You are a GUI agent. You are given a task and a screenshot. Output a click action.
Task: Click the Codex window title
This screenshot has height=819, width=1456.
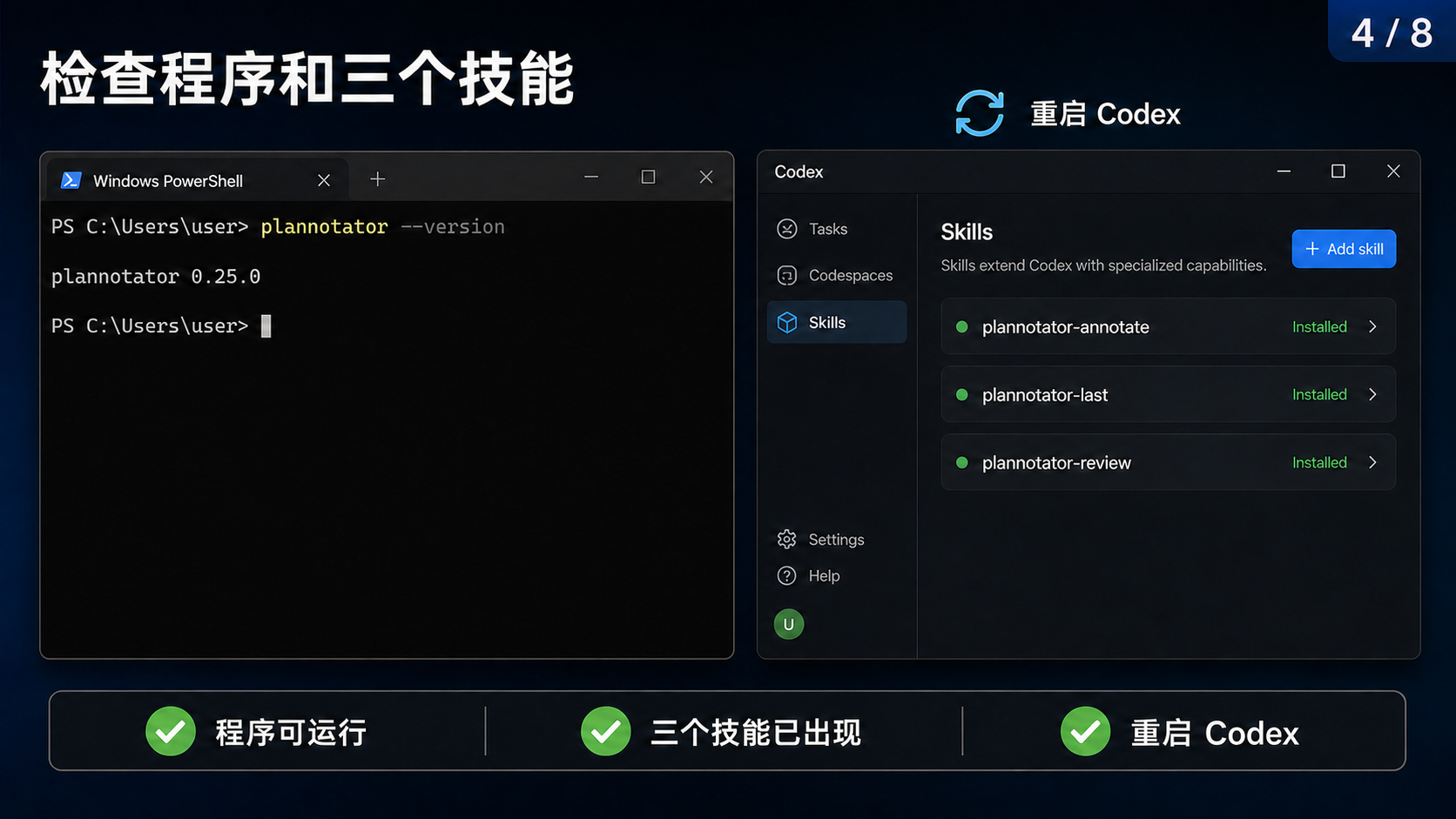click(x=799, y=172)
